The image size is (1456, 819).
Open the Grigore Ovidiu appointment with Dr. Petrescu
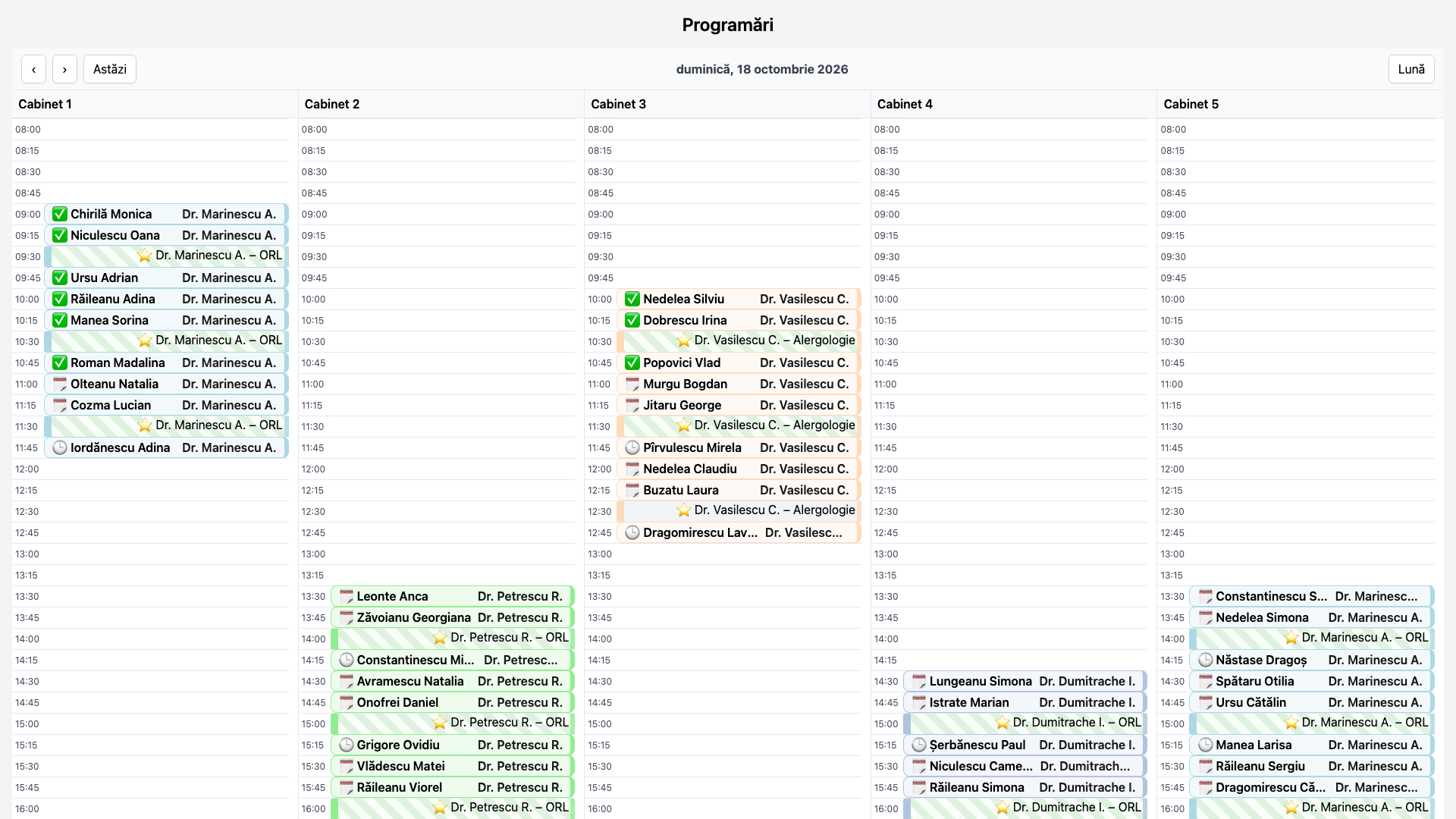tap(453, 745)
